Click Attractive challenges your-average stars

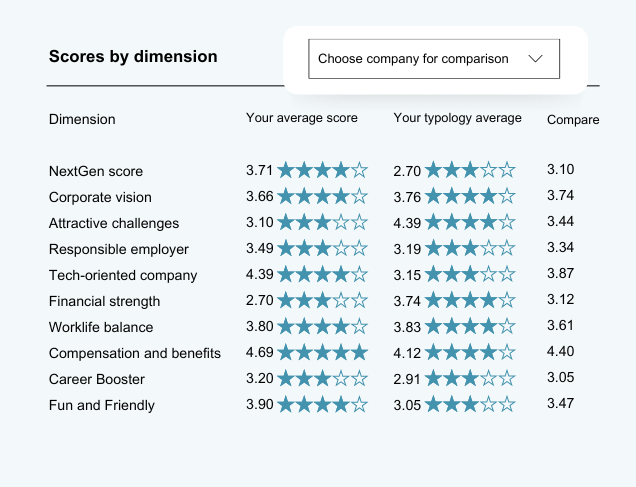click(x=322, y=222)
